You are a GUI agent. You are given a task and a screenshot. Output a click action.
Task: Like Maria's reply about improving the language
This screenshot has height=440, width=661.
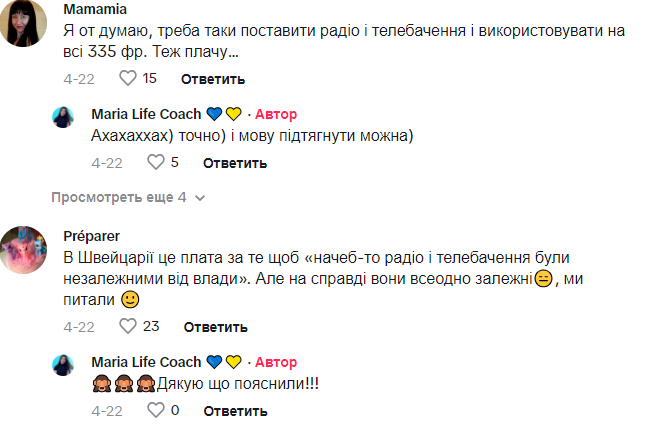[x=155, y=162]
